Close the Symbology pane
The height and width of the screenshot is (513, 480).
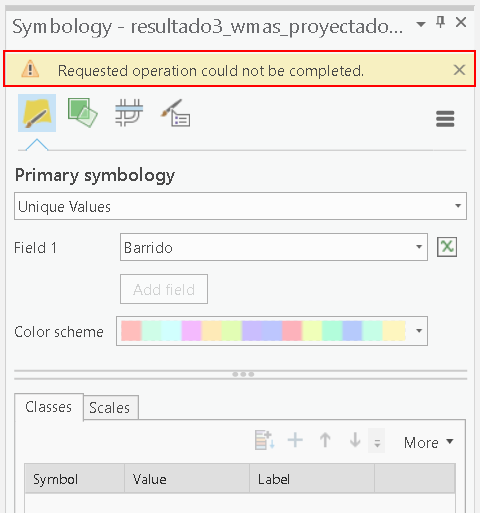pos(461,22)
